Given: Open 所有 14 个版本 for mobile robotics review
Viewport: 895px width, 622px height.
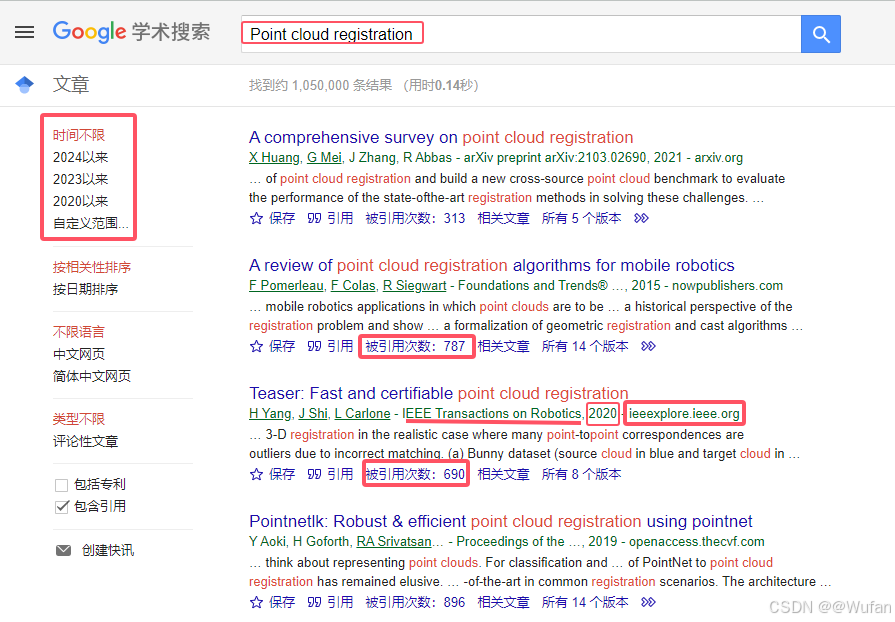Looking at the screenshot, I should (585, 346).
